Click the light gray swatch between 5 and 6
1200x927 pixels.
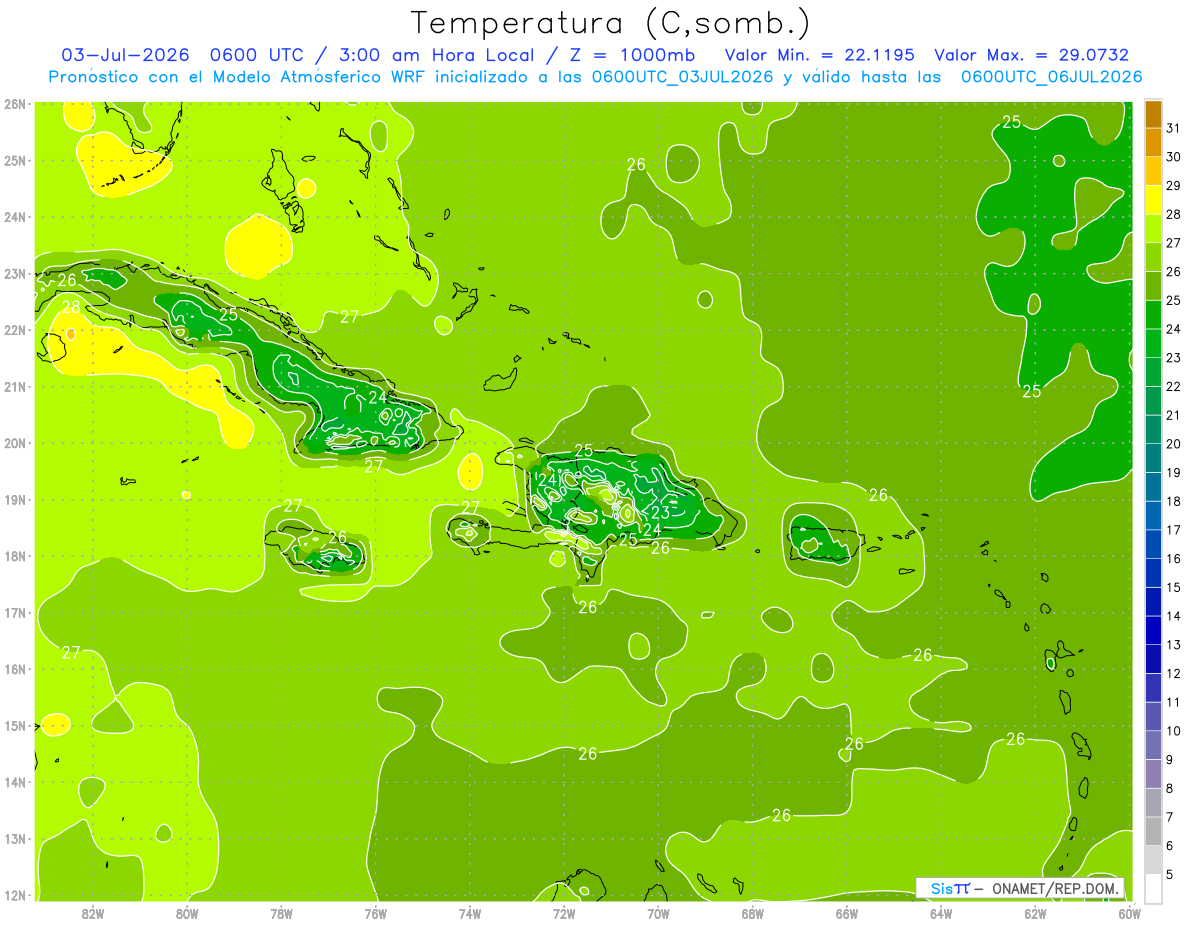(1153, 860)
